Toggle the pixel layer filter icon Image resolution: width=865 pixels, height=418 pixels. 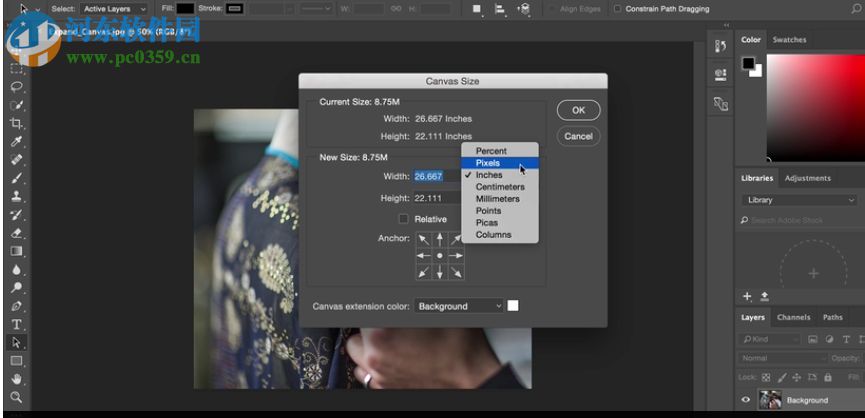[x=813, y=339]
